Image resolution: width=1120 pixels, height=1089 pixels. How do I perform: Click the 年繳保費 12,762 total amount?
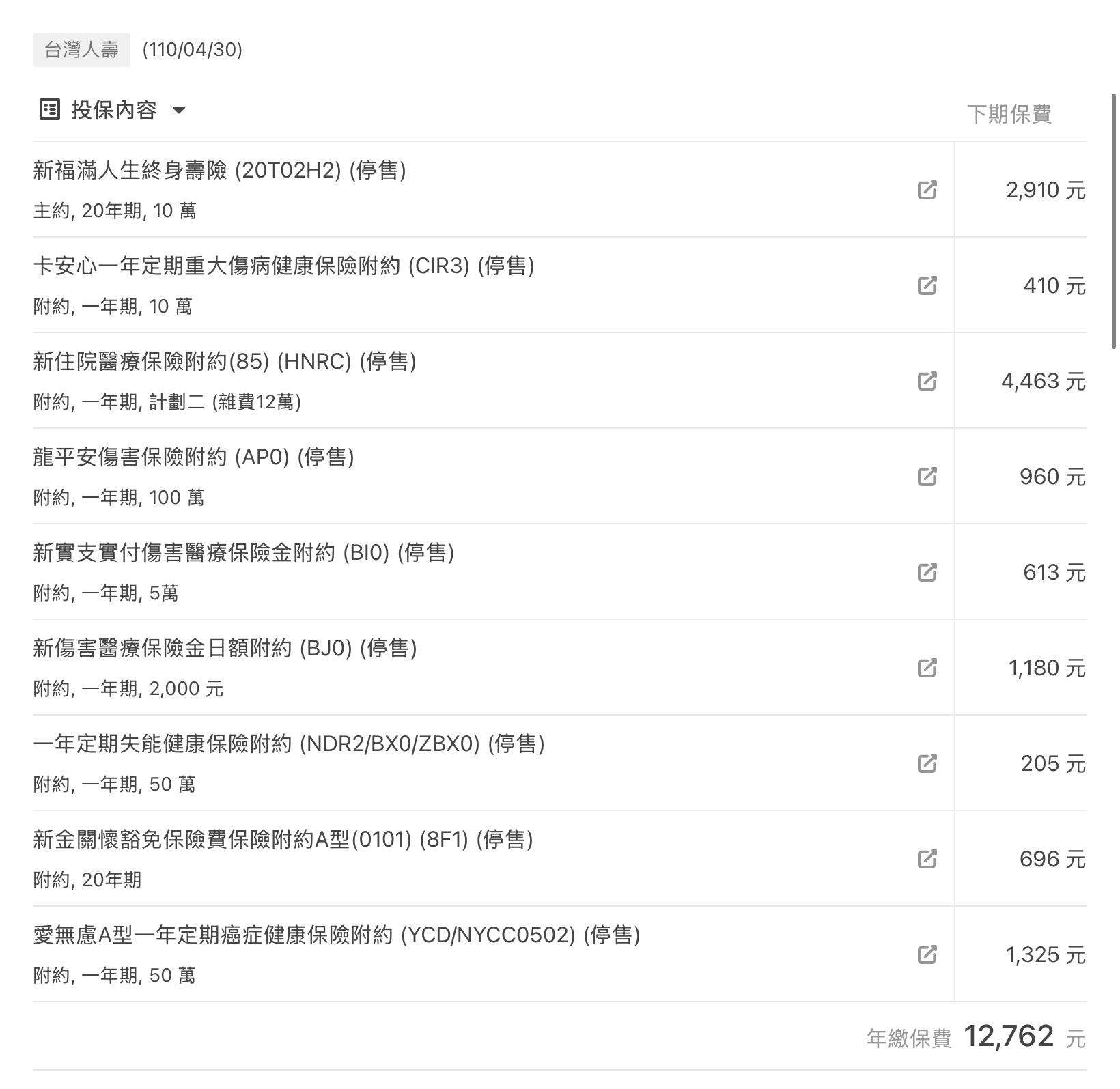pyautogui.click(x=1009, y=1037)
